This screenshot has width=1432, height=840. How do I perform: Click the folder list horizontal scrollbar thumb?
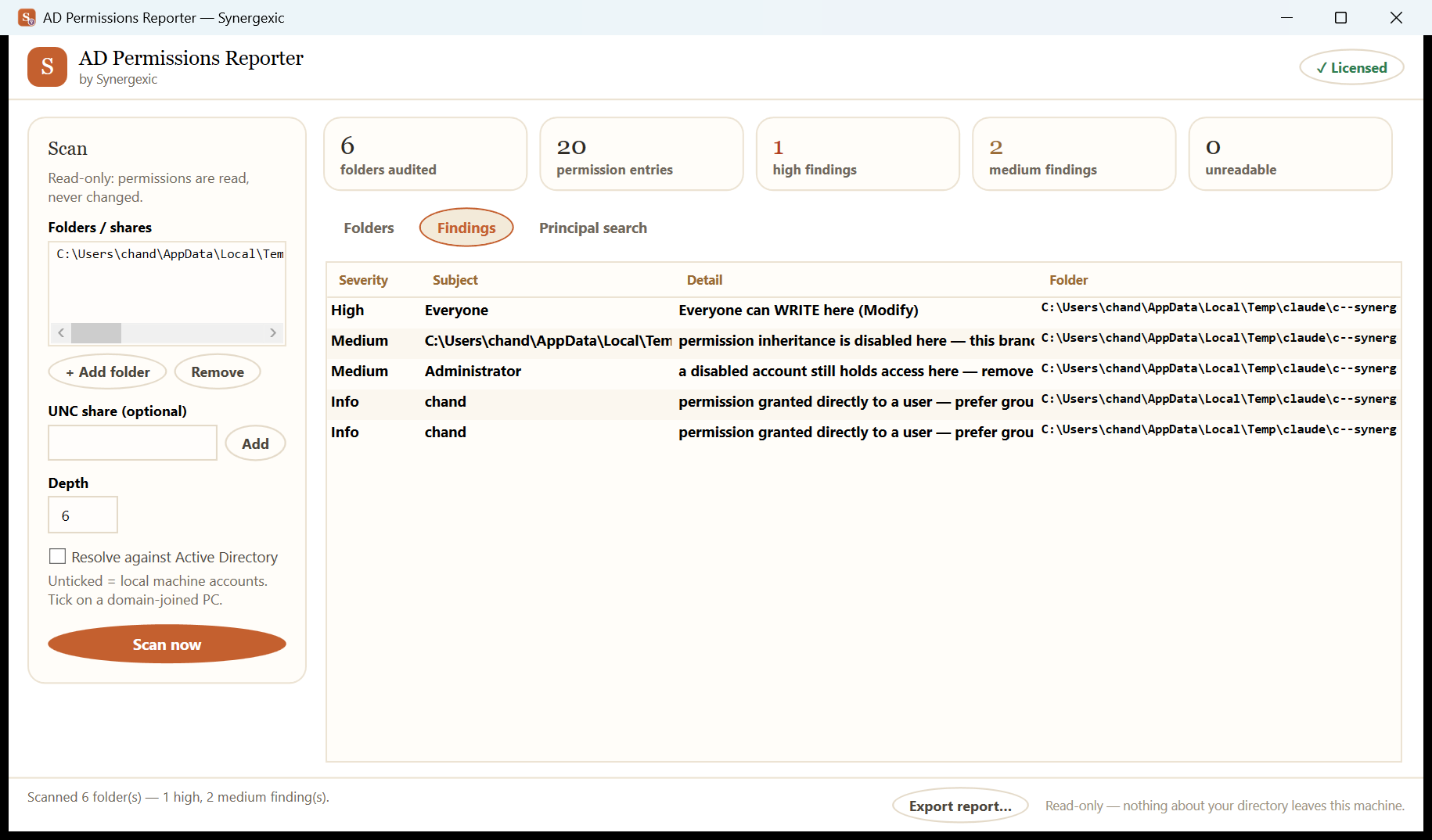(96, 333)
